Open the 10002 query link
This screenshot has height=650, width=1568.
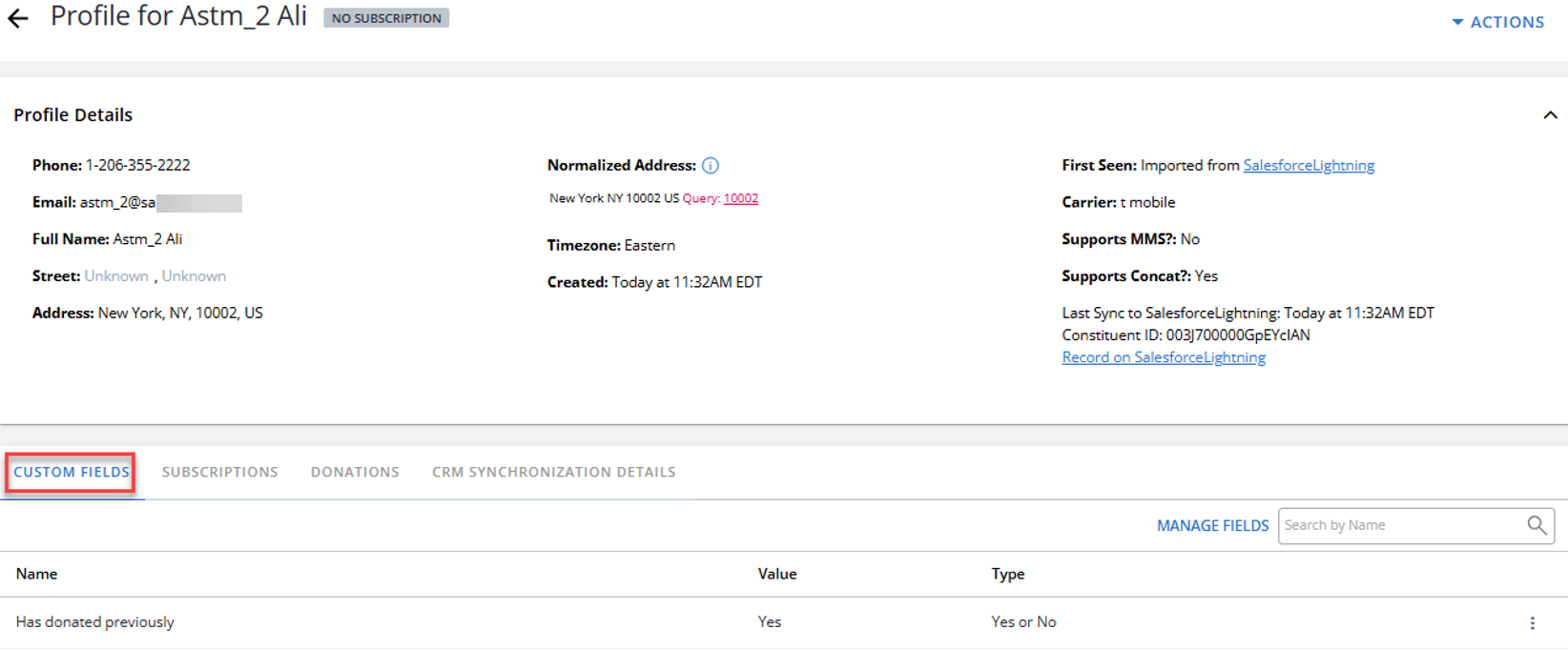pyautogui.click(x=740, y=198)
